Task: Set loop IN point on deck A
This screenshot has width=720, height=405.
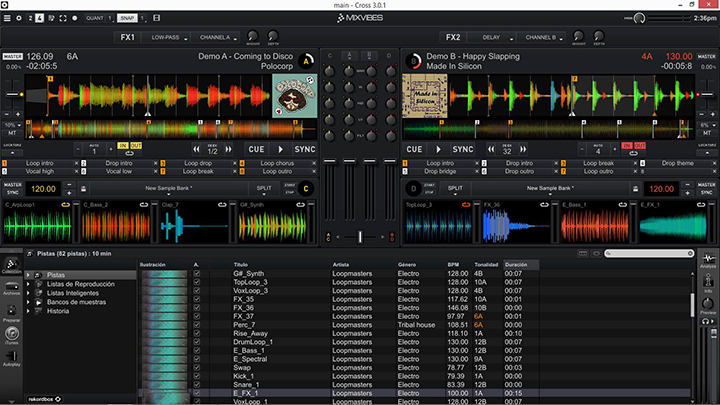Action: click(x=123, y=146)
